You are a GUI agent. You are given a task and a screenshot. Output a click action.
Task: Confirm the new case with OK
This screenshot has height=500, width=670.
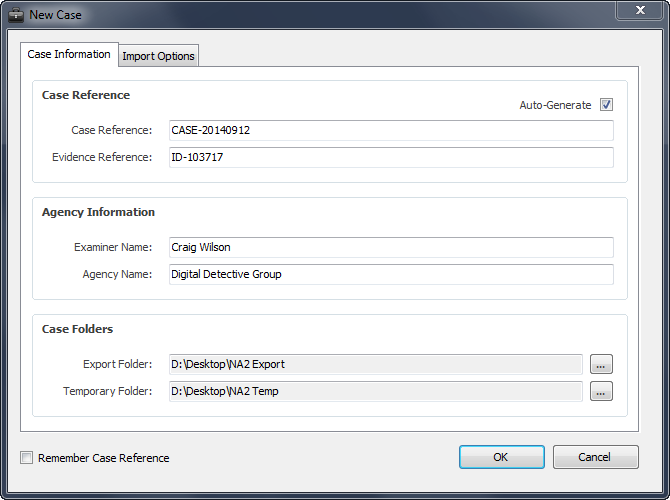point(500,457)
